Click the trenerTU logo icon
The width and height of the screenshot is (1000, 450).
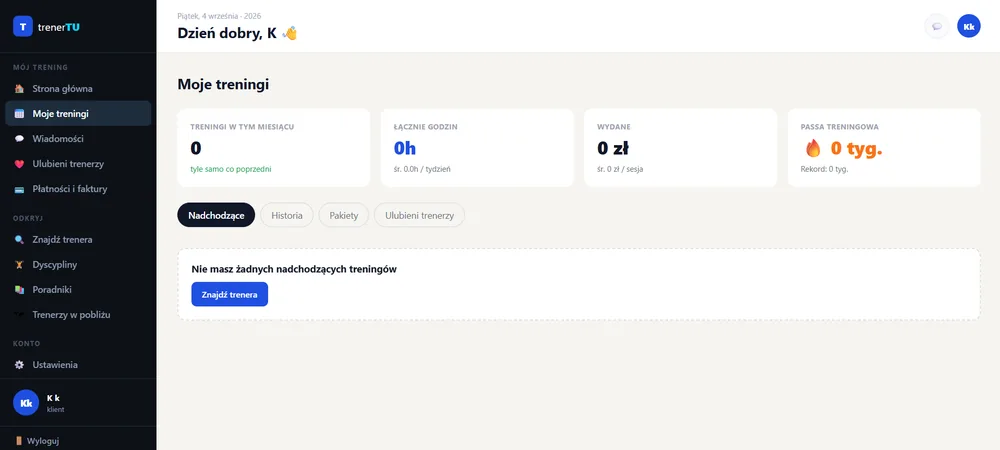[23, 26]
